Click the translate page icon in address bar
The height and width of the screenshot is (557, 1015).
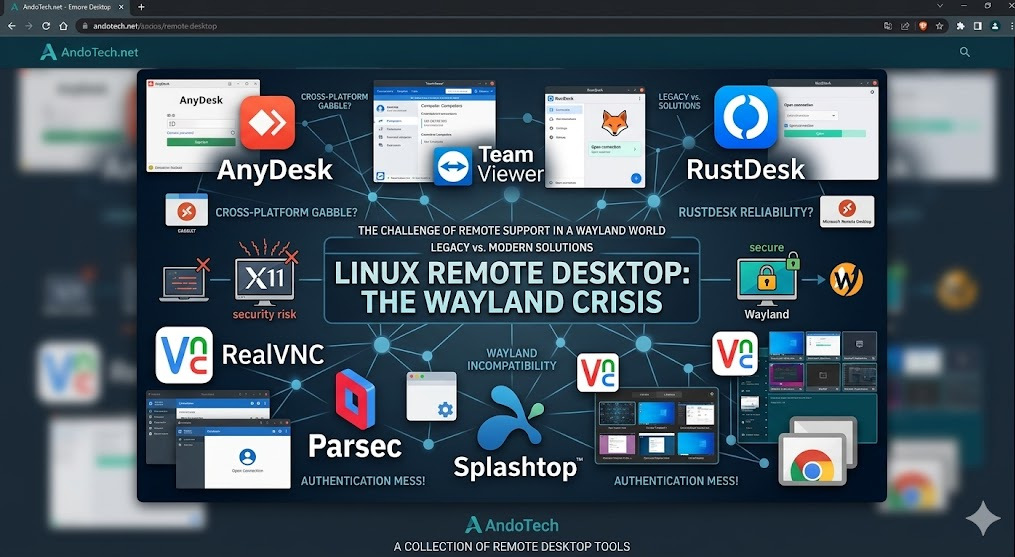(x=887, y=26)
